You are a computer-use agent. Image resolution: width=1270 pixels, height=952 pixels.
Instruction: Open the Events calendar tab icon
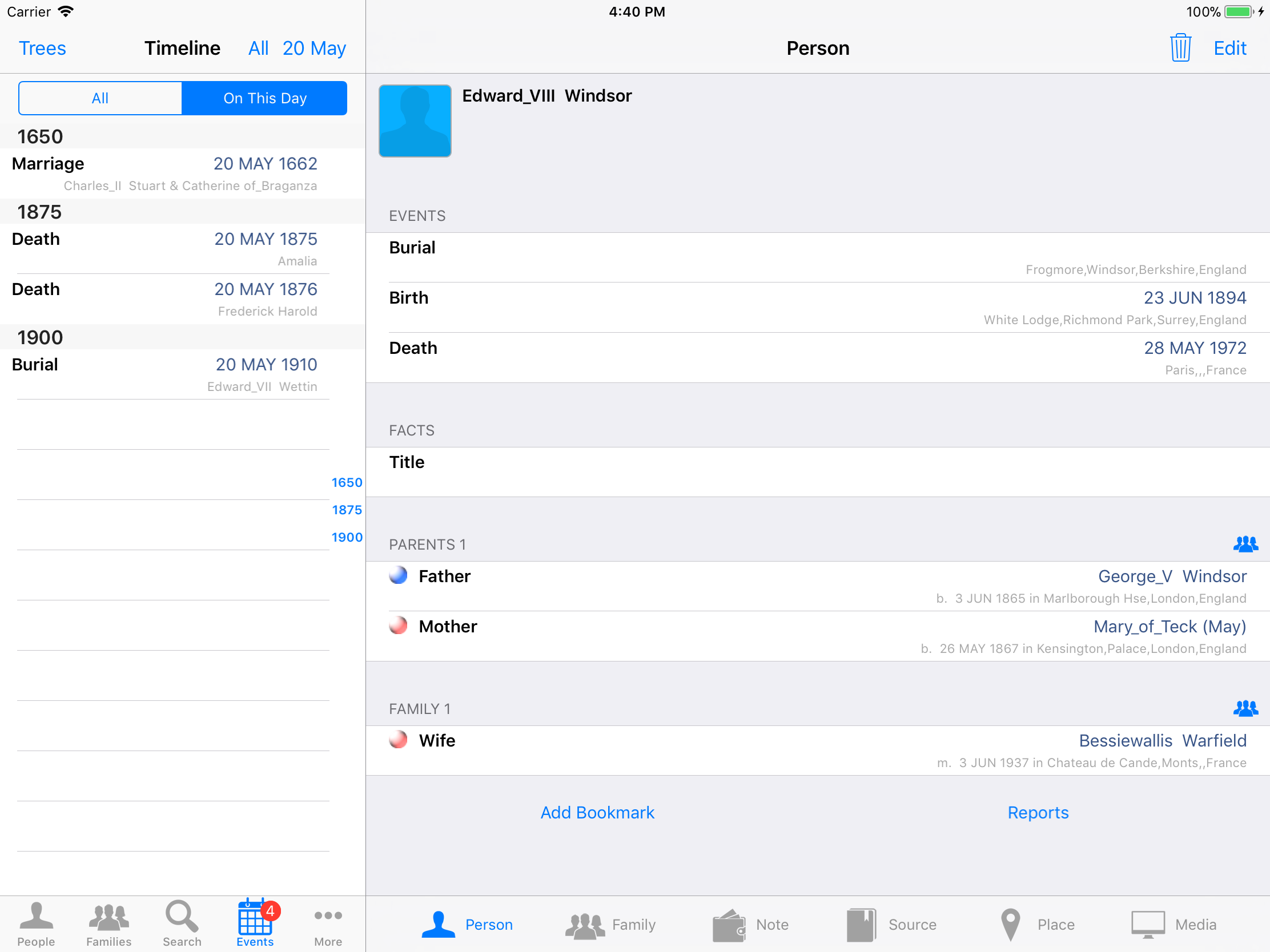(254, 917)
